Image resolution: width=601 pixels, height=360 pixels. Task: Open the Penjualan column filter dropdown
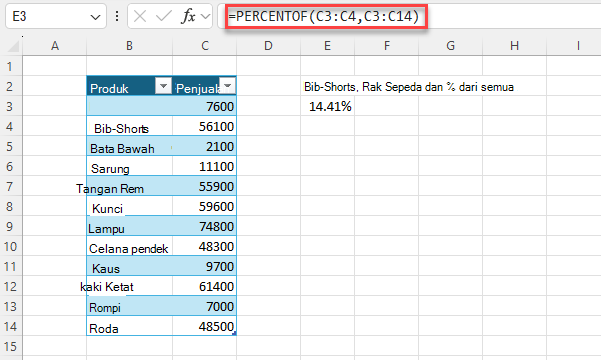click(x=228, y=85)
